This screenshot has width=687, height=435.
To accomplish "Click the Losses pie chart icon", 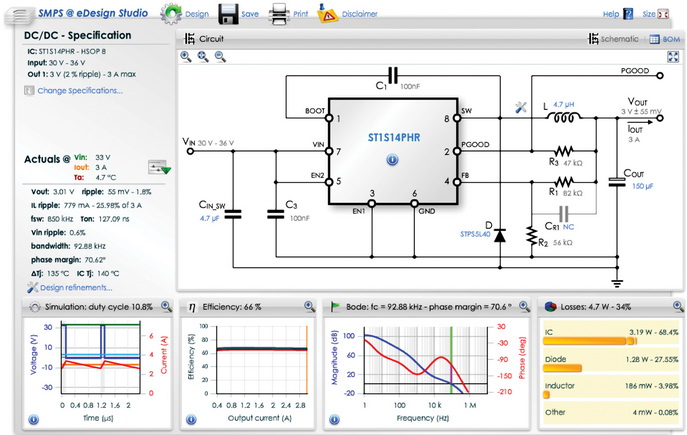I will (x=550, y=307).
